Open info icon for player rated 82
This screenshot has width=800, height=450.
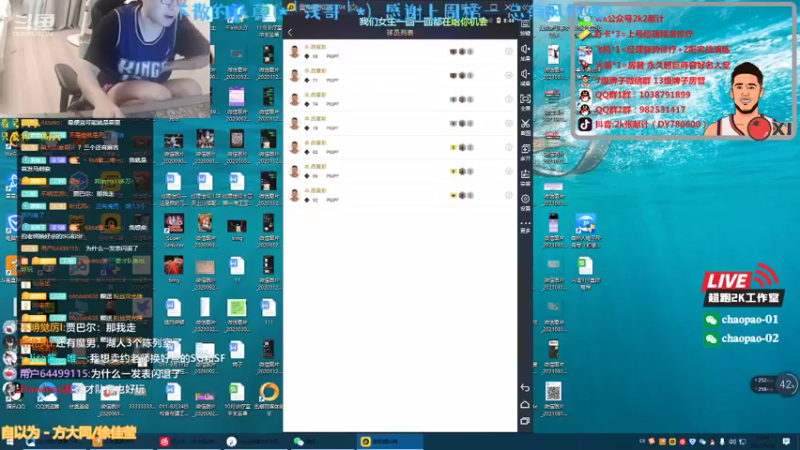tap(509, 147)
